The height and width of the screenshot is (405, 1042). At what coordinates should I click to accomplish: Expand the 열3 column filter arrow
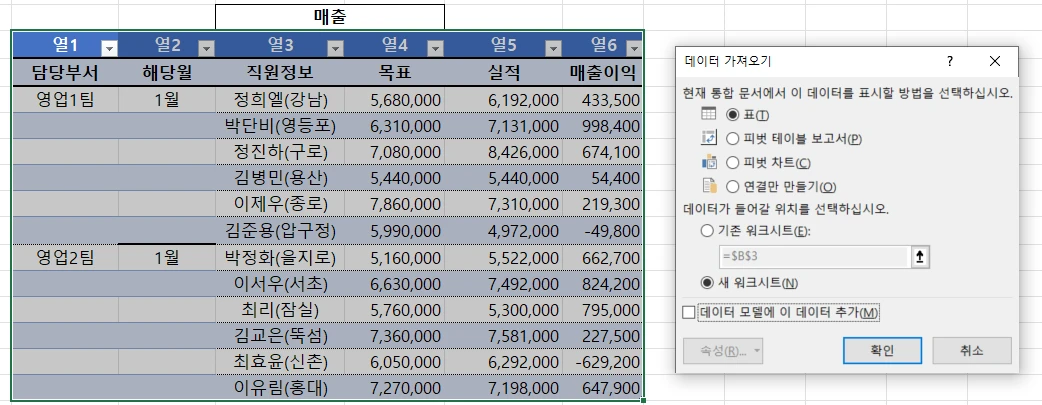coord(335,48)
